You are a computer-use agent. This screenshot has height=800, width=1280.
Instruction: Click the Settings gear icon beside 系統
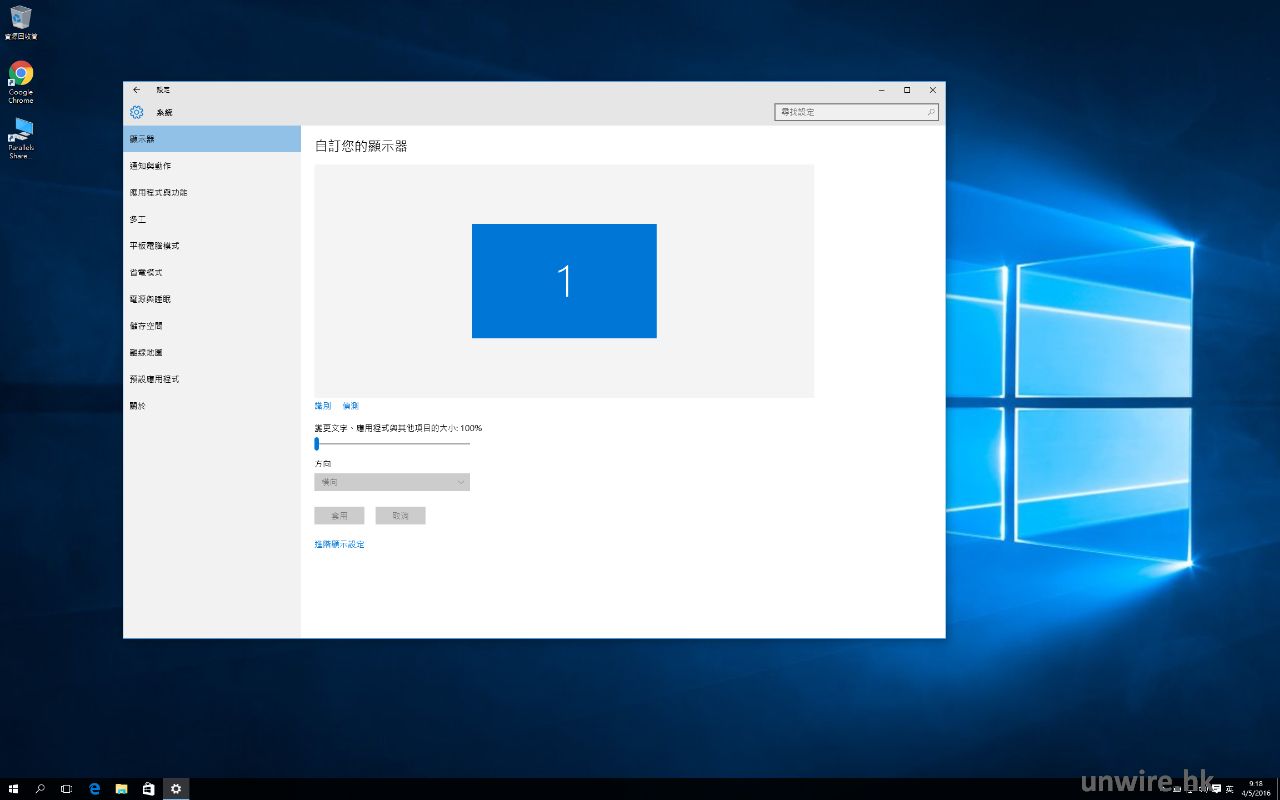137,112
